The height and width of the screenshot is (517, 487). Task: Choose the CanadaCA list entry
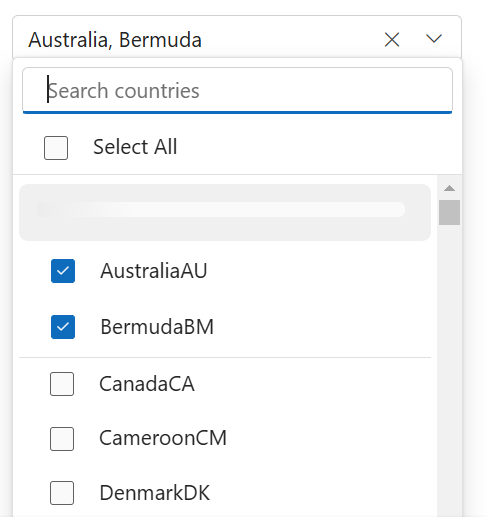point(225,384)
